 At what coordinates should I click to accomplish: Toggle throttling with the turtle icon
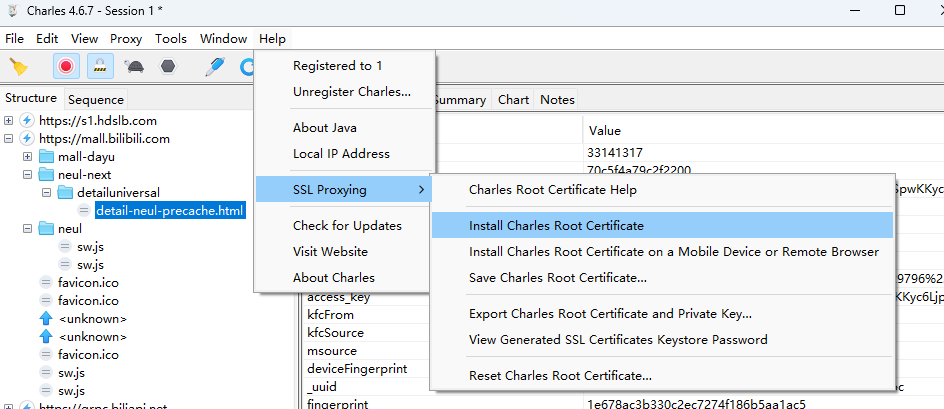tap(134, 66)
